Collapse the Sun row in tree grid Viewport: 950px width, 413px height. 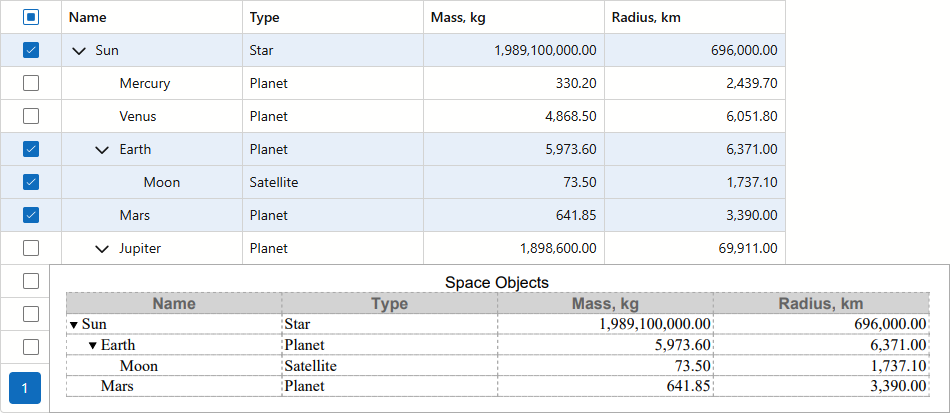pyautogui.click(x=79, y=50)
